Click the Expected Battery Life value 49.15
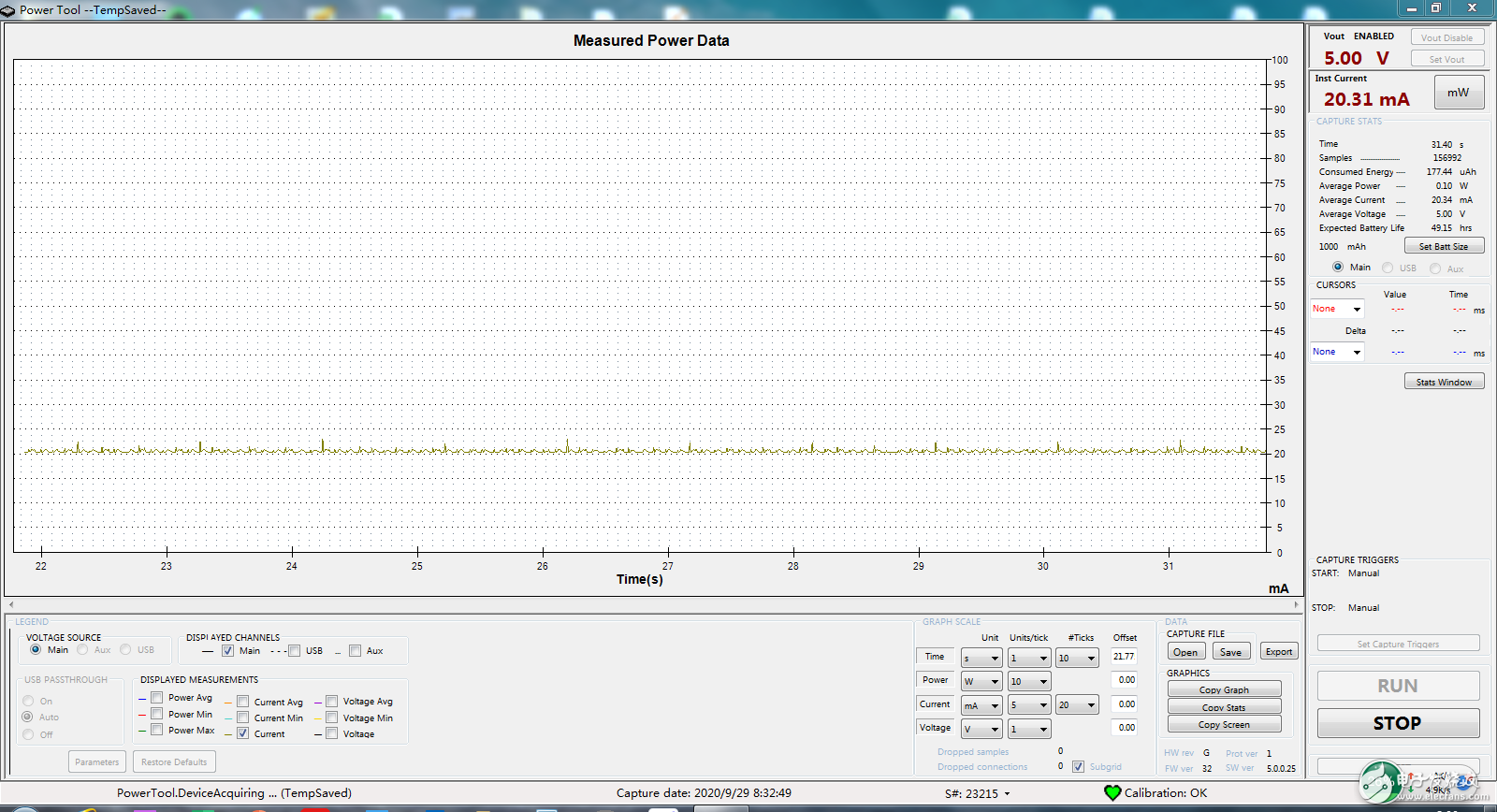1497x812 pixels. click(1442, 228)
